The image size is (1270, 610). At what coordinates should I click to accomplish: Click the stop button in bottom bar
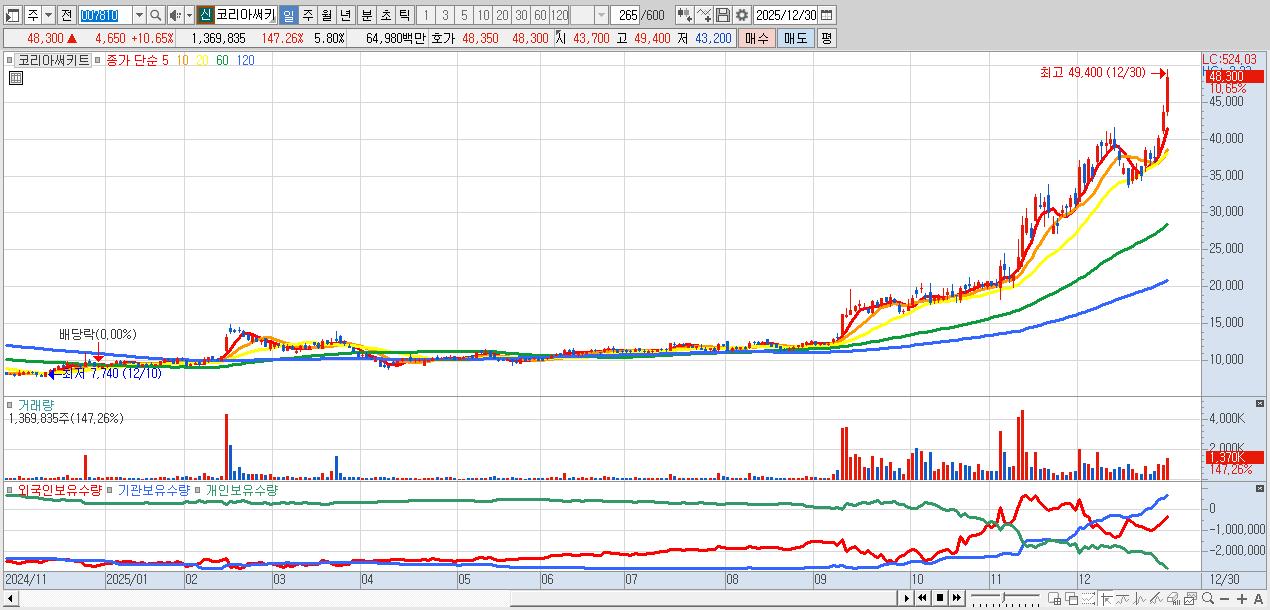click(940, 598)
